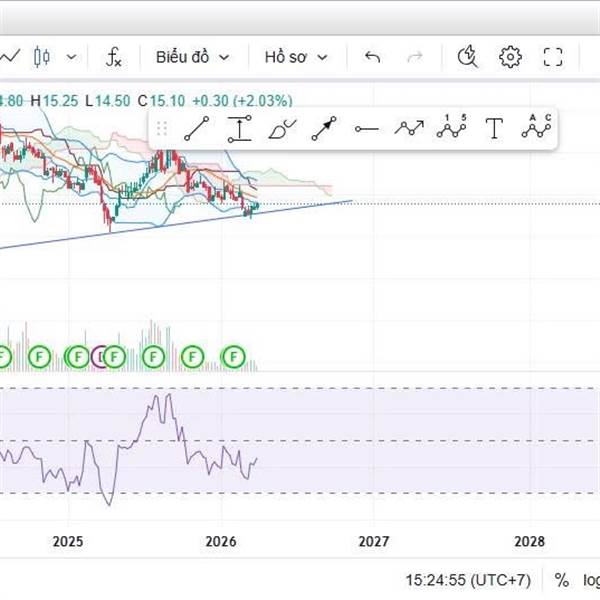Screen dimensions: 600x600
Task: Open chart settings gear
Action: (510, 57)
